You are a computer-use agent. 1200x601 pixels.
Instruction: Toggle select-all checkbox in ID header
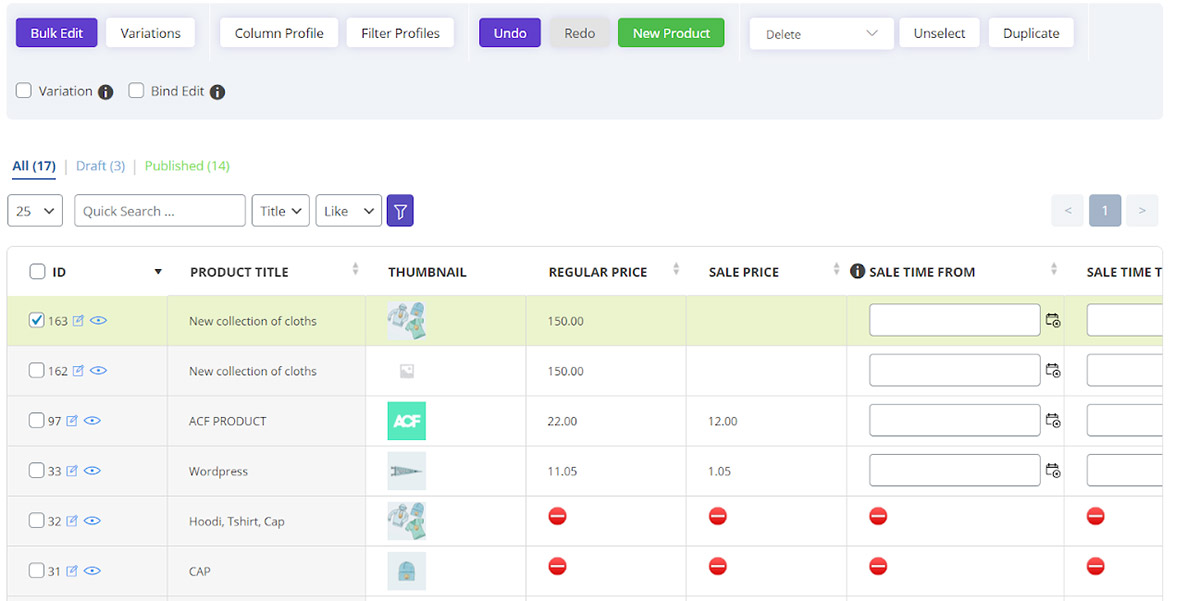pos(37,271)
